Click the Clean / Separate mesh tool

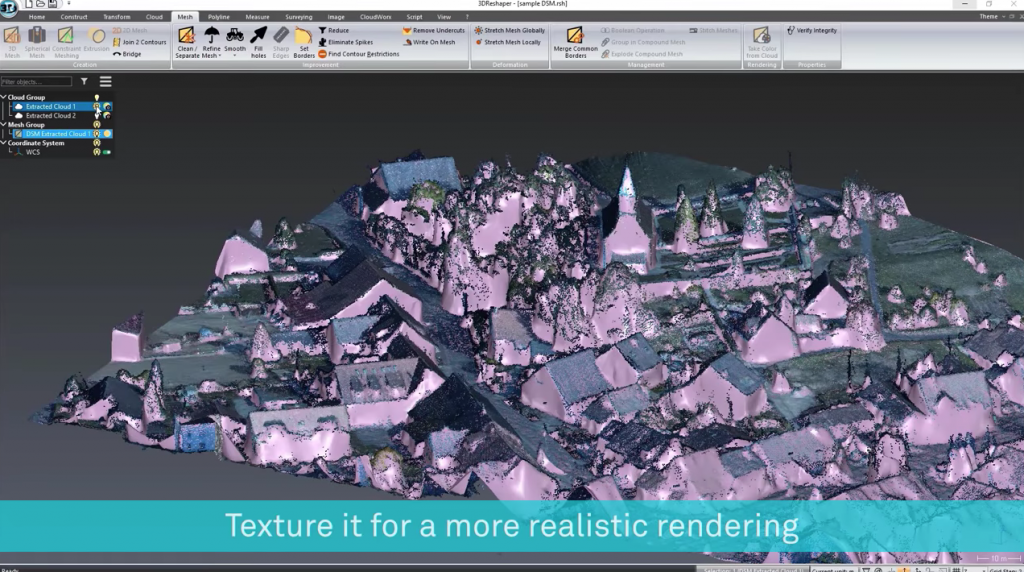pyautogui.click(x=186, y=42)
